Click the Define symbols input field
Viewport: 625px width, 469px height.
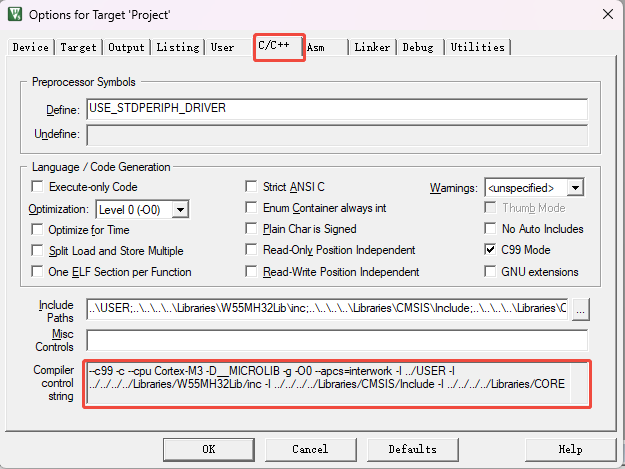pos(336,109)
